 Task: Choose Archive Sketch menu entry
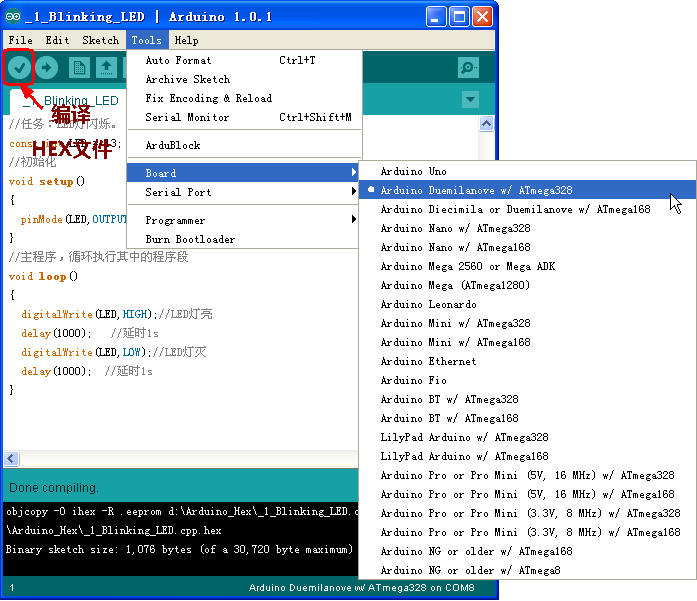click(244, 79)
